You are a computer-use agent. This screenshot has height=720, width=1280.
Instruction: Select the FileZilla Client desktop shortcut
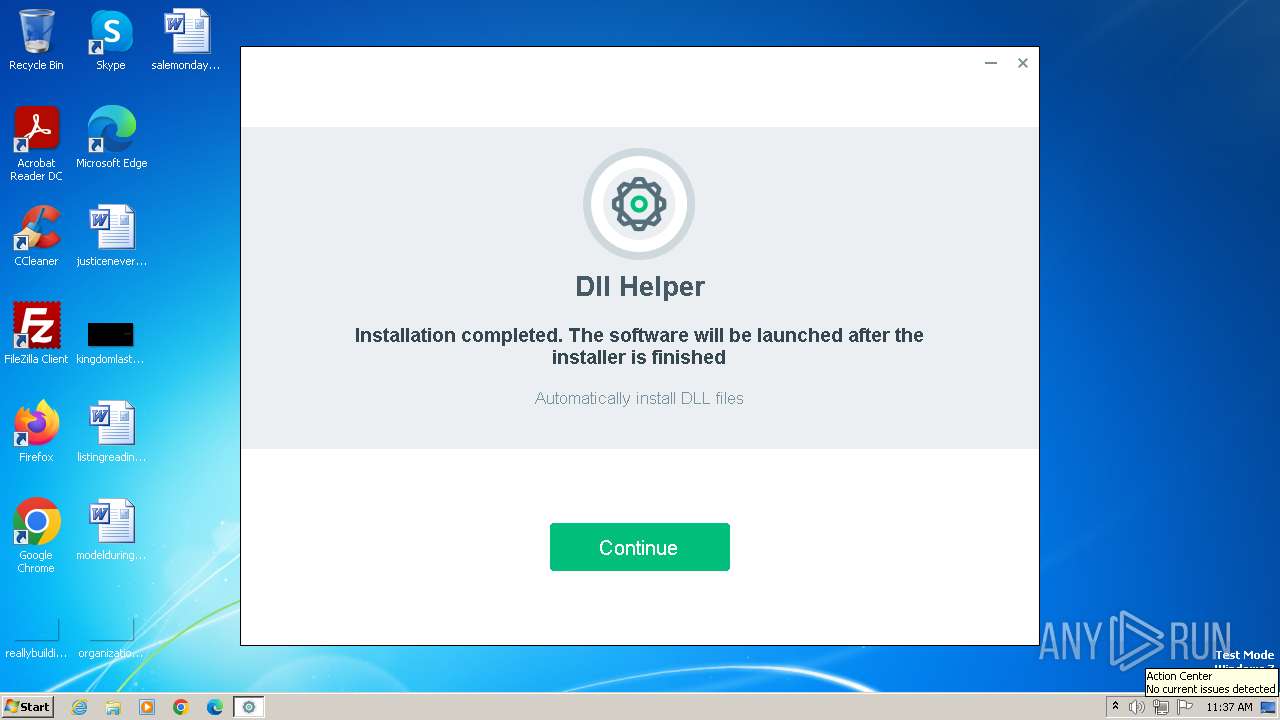(x=36, y=334)
